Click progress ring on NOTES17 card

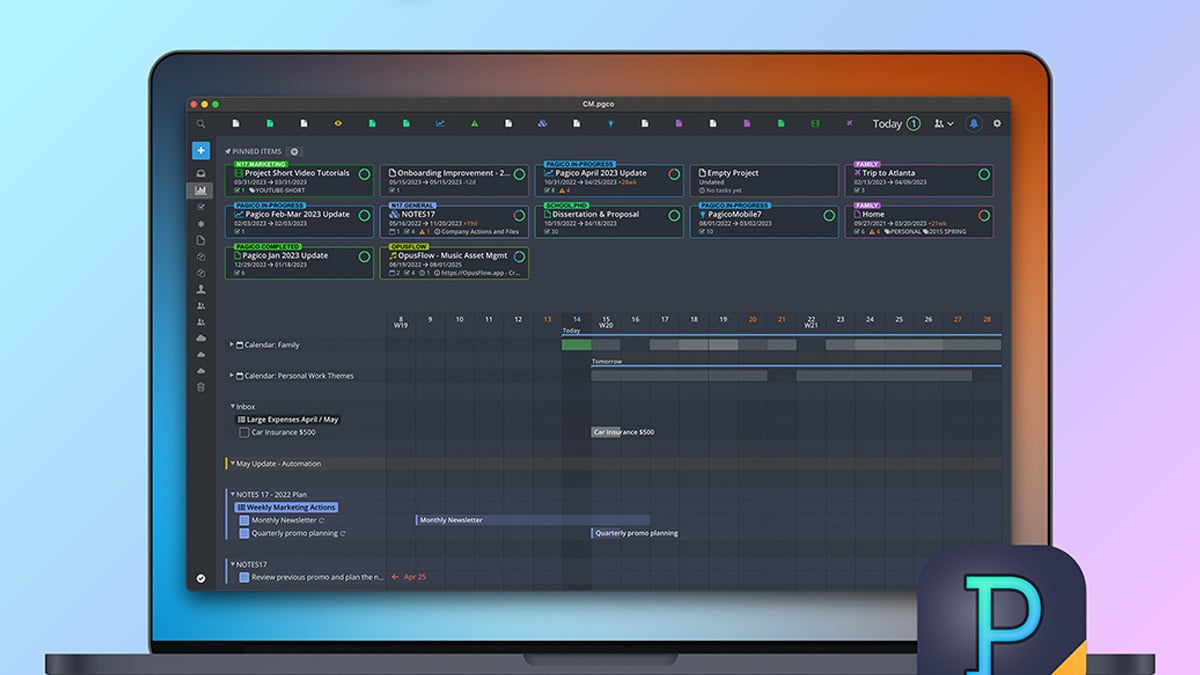[x=519, y=215]
